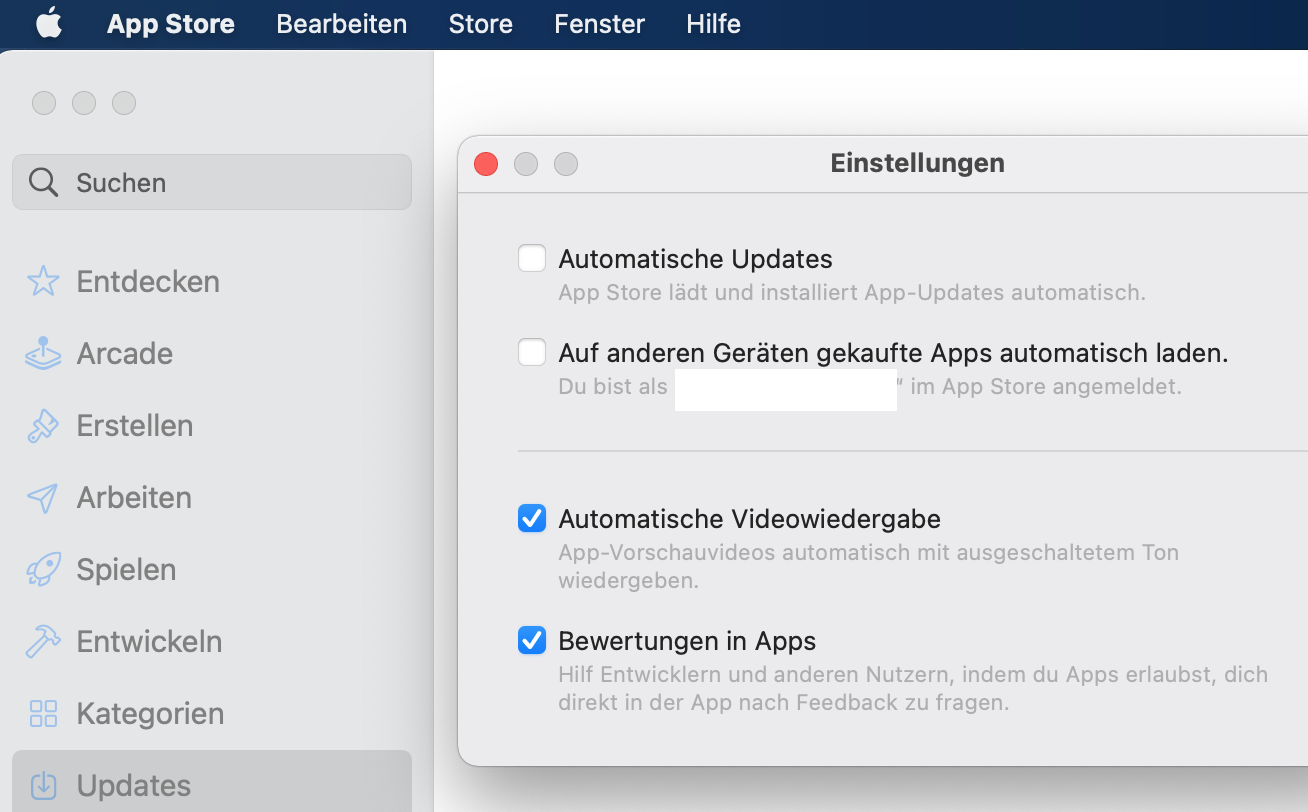Open the Bearbeiten menu
The height and width of the screenshot is (812, 1308).
(342, 24)
